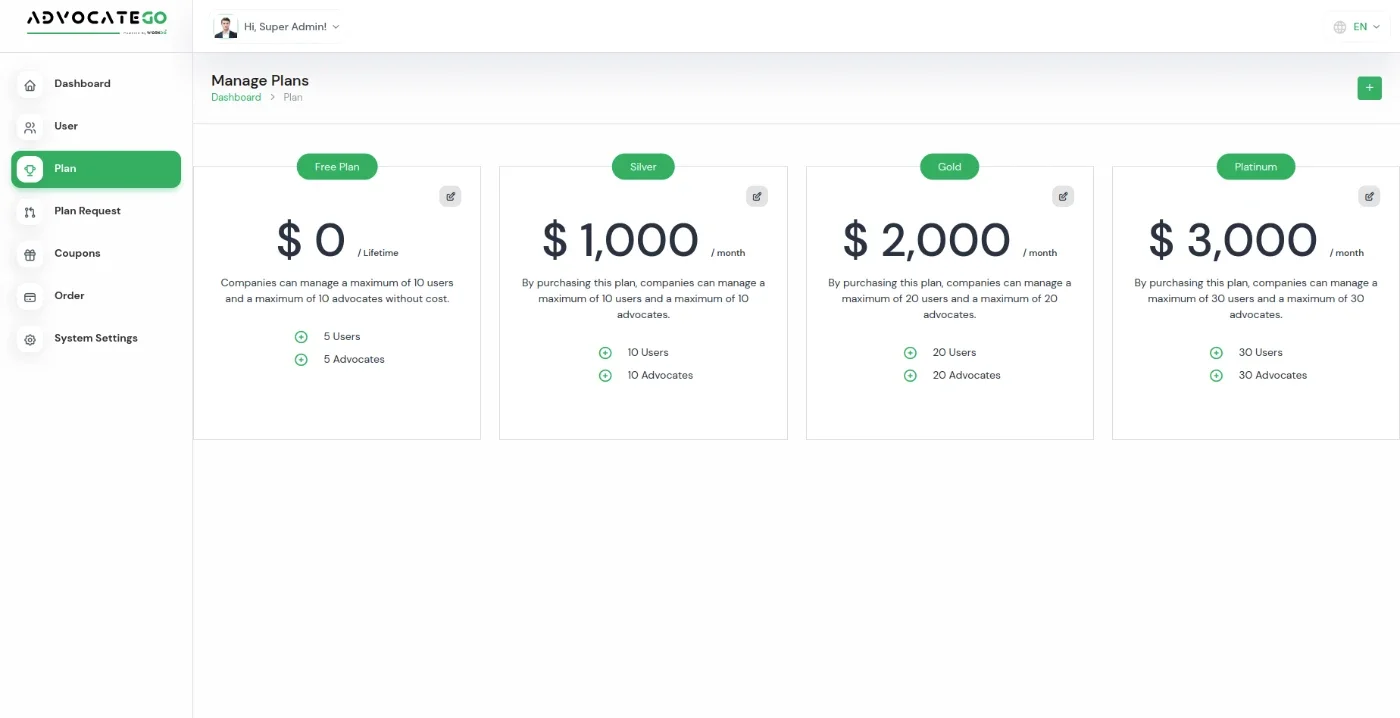
Task: Open System Settings gear icon
Action: point(30,340)
